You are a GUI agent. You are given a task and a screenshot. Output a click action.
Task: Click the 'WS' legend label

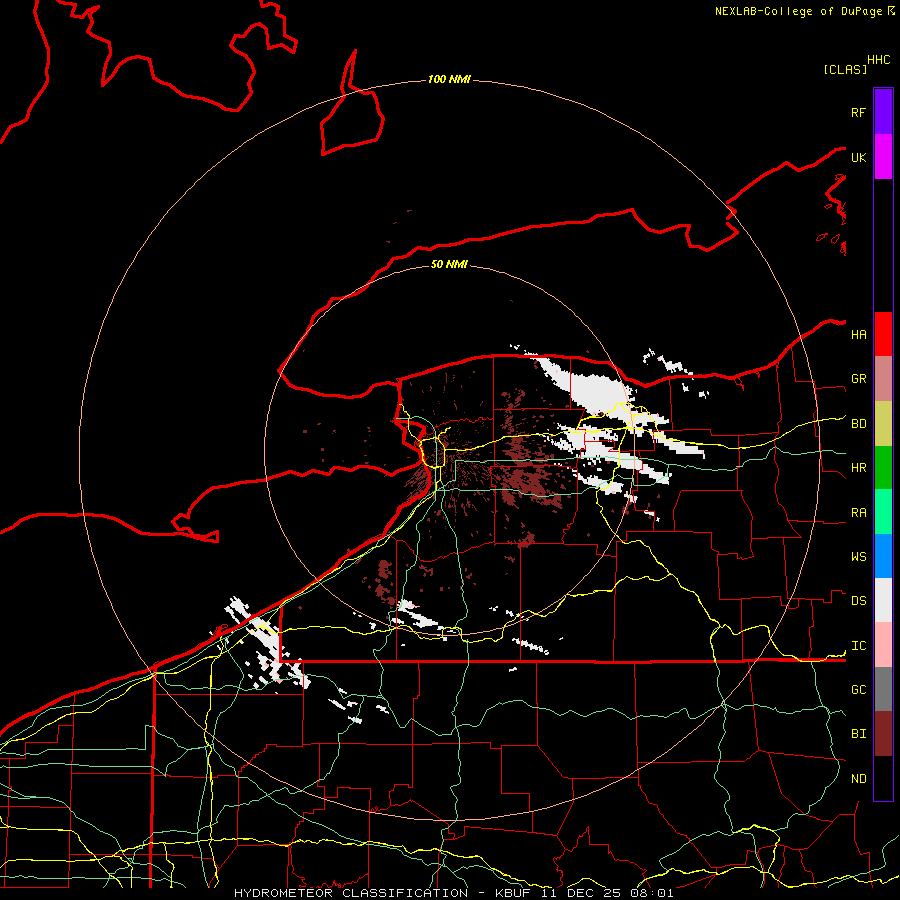pyautogui.click(x=858, y=557)
